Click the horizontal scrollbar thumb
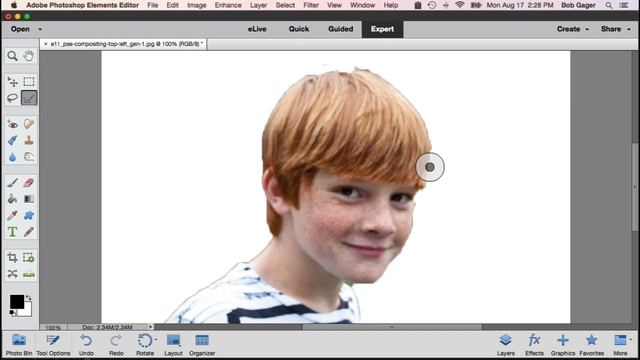The image size is (640, 360). [392, 327]
